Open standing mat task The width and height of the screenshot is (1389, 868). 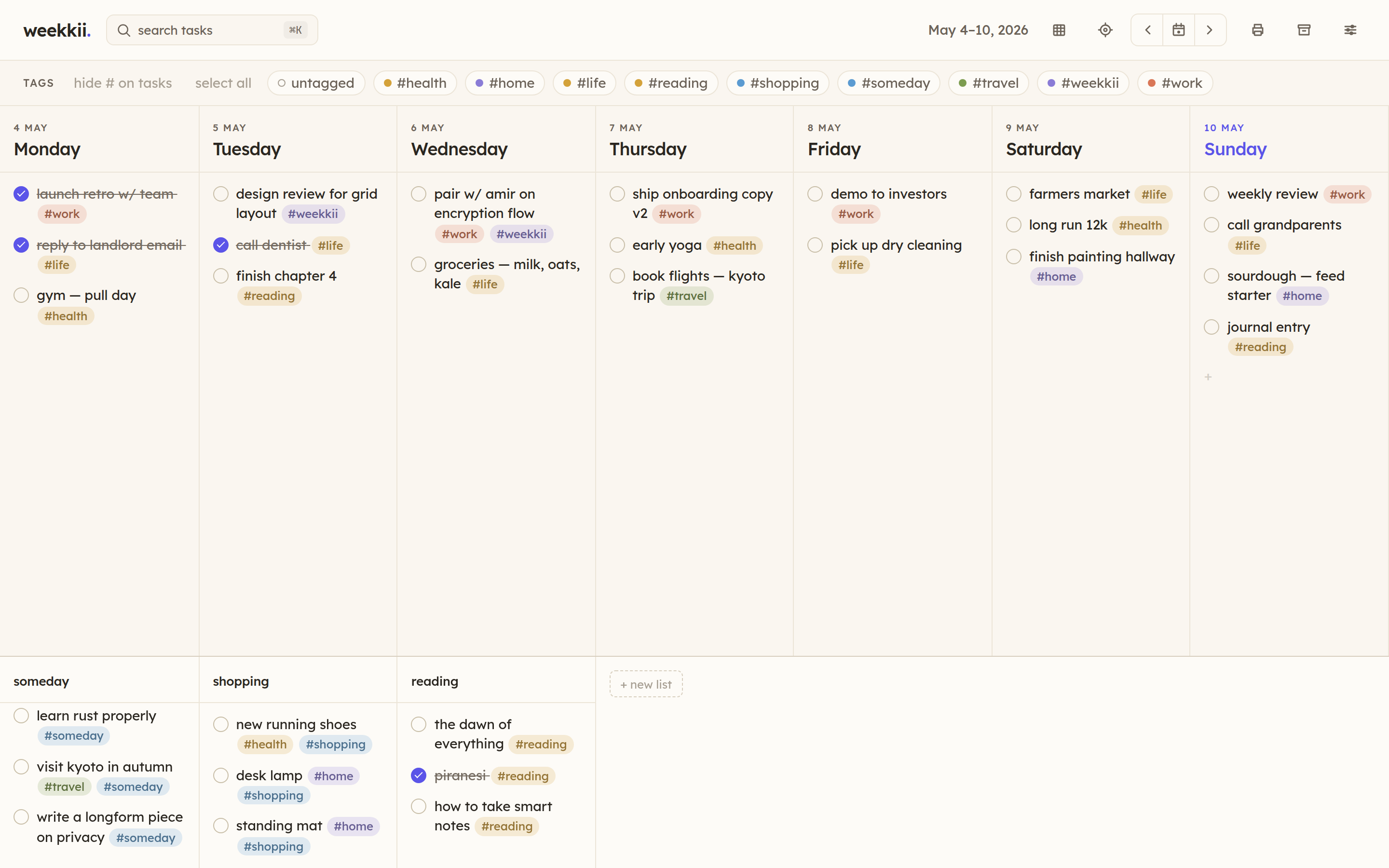(279, 826)
